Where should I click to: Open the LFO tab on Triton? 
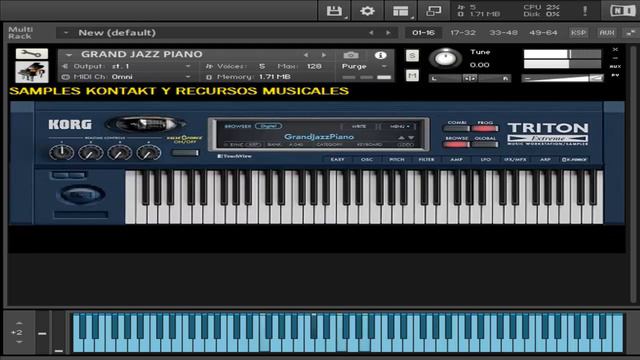pos(485,160)
